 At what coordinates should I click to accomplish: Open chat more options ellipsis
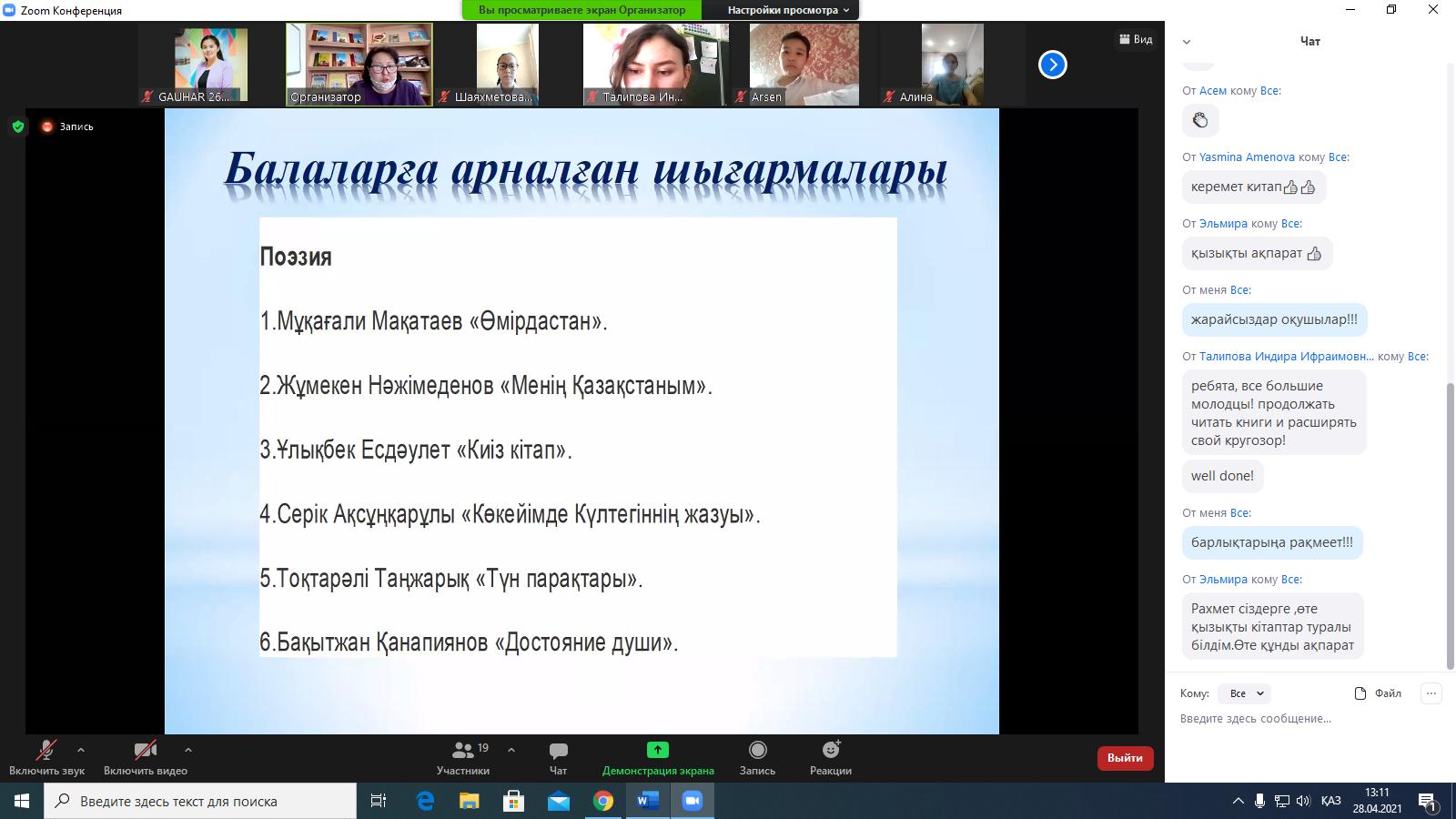point(1431,693)
